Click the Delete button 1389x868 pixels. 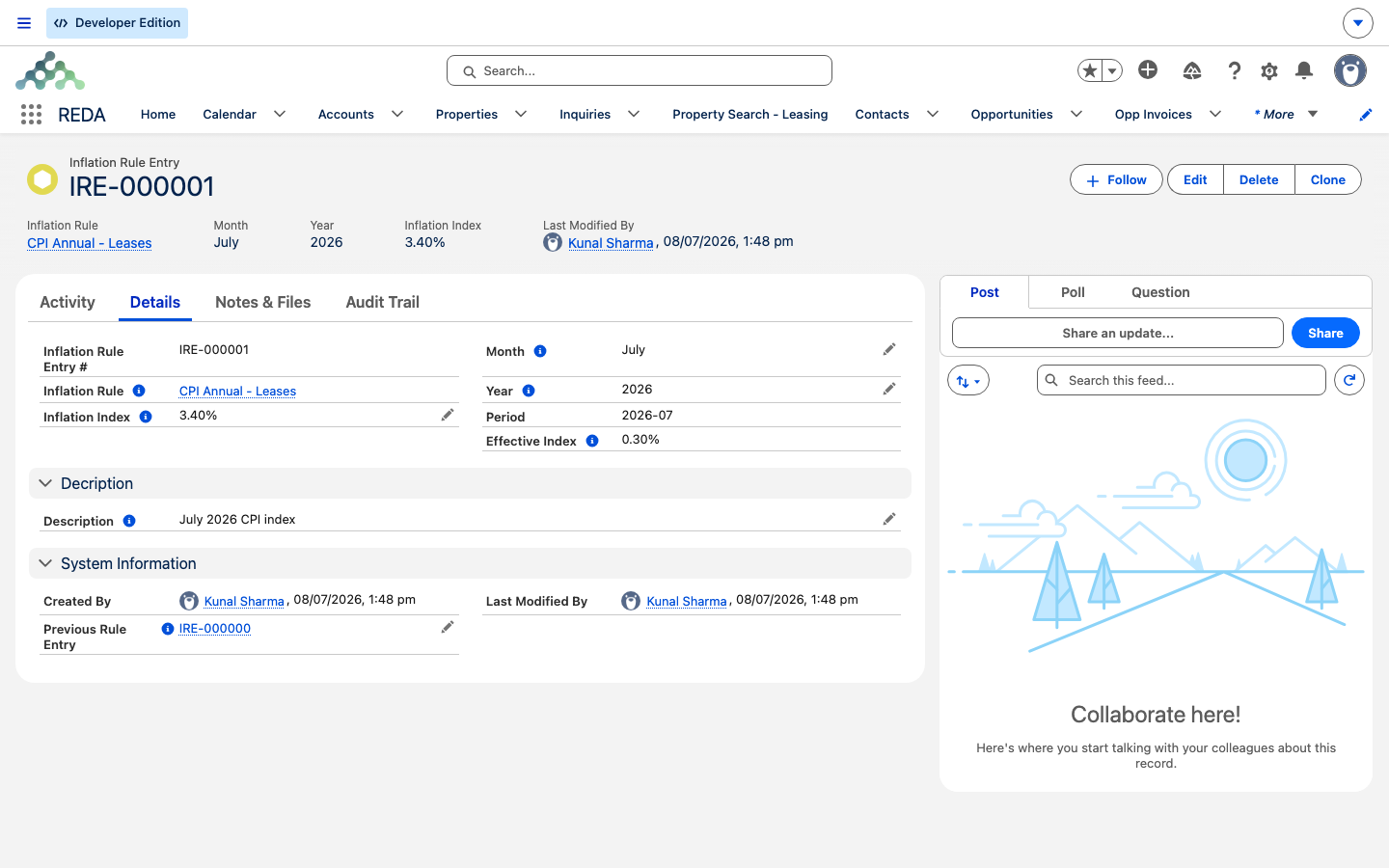pos(1259,179)
